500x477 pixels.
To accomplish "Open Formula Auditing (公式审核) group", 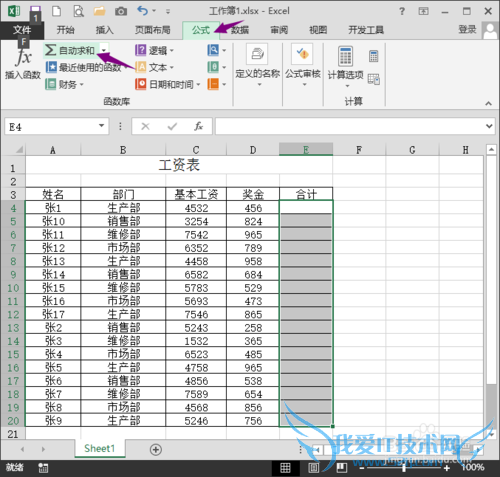I will (x=303, y=65).
